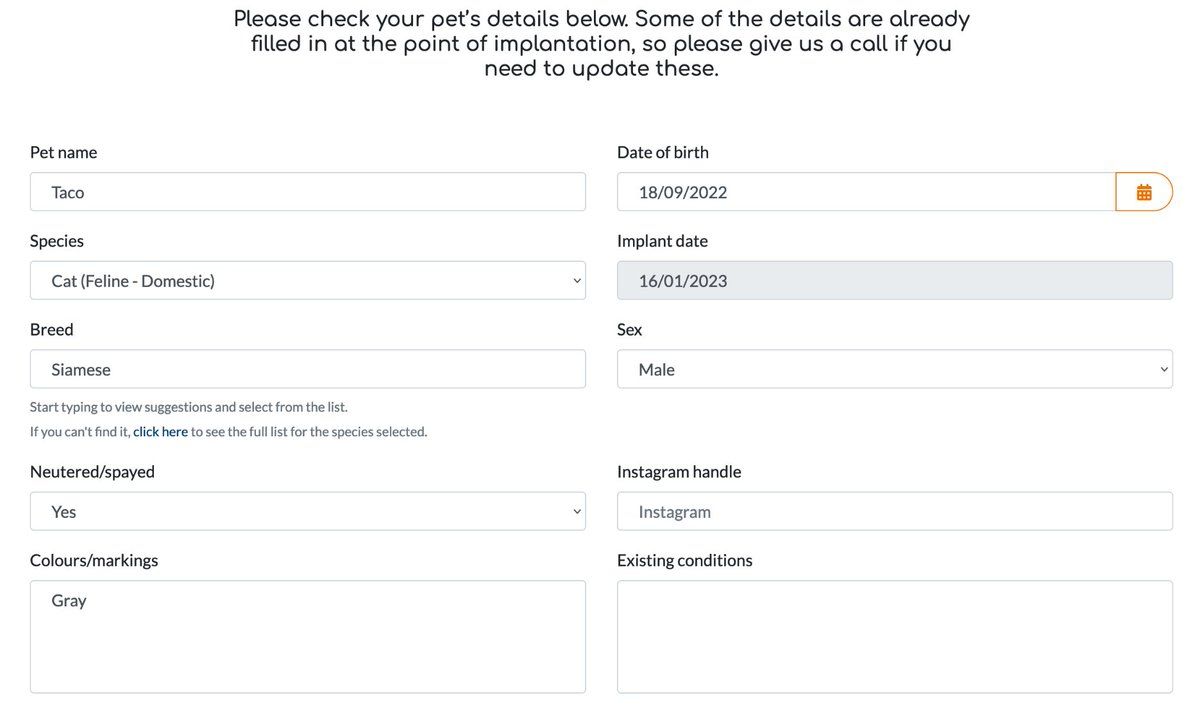Click the Breed field containing Siamese
This screenshot has height=711, width=1200.
308,370
